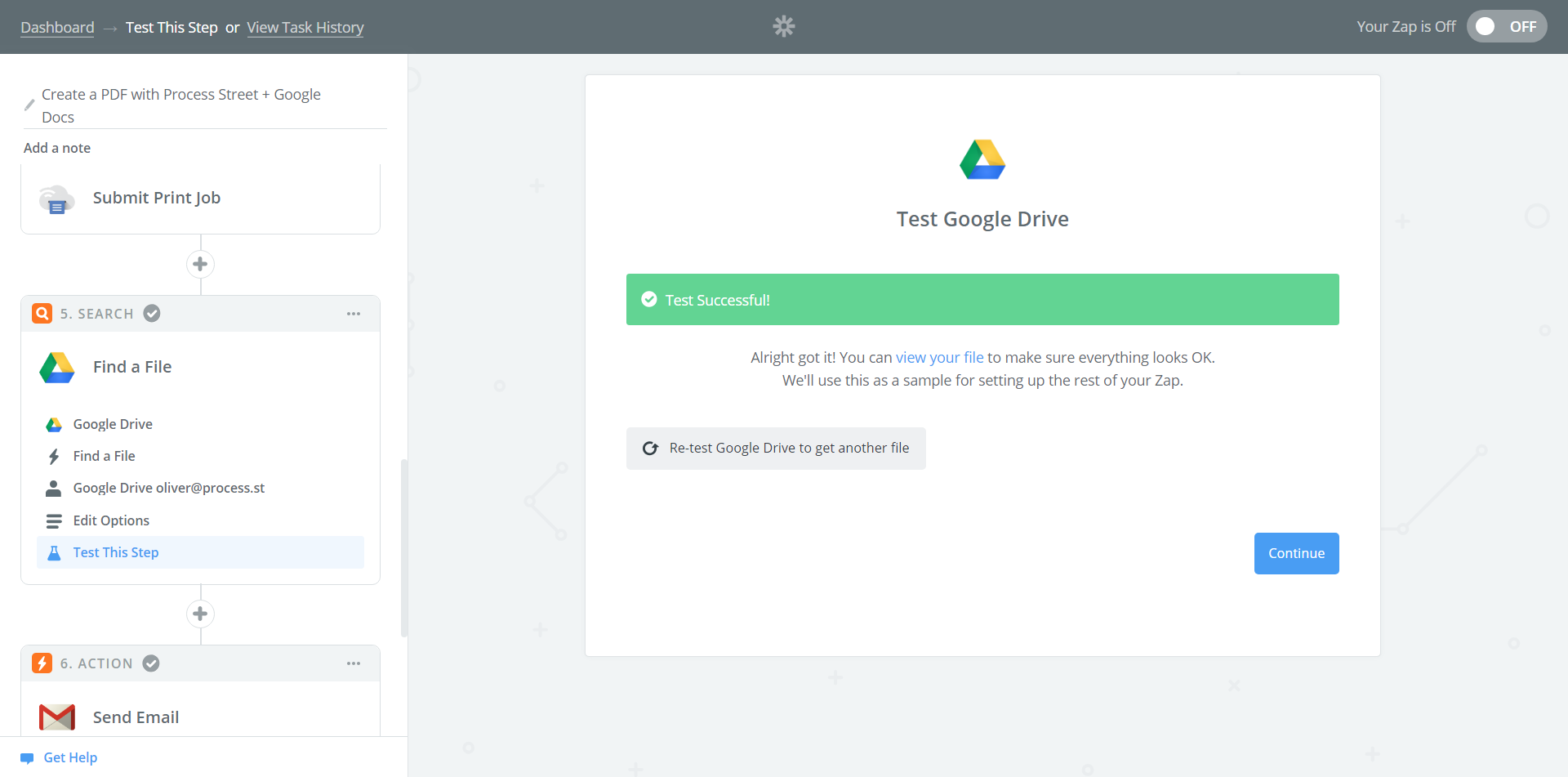Click the pencil icon beside Zap title
The height and width of the screenshot is (777, 1568).
click(x=29, y=105)
